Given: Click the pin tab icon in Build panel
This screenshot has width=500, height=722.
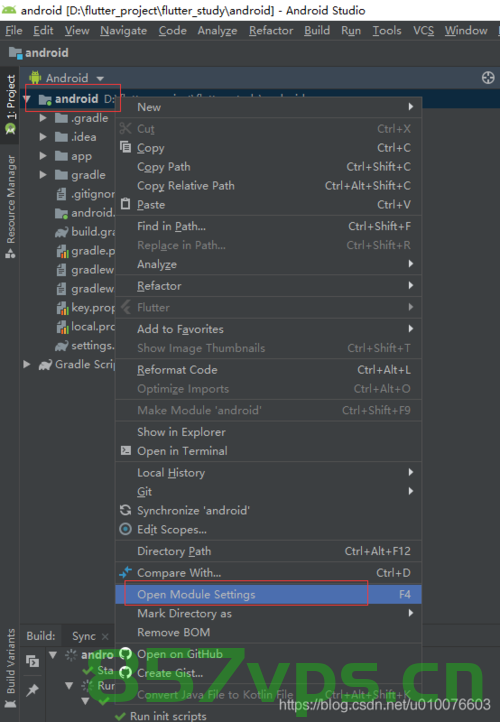Looking at the screenshot, I should (32, 690).
